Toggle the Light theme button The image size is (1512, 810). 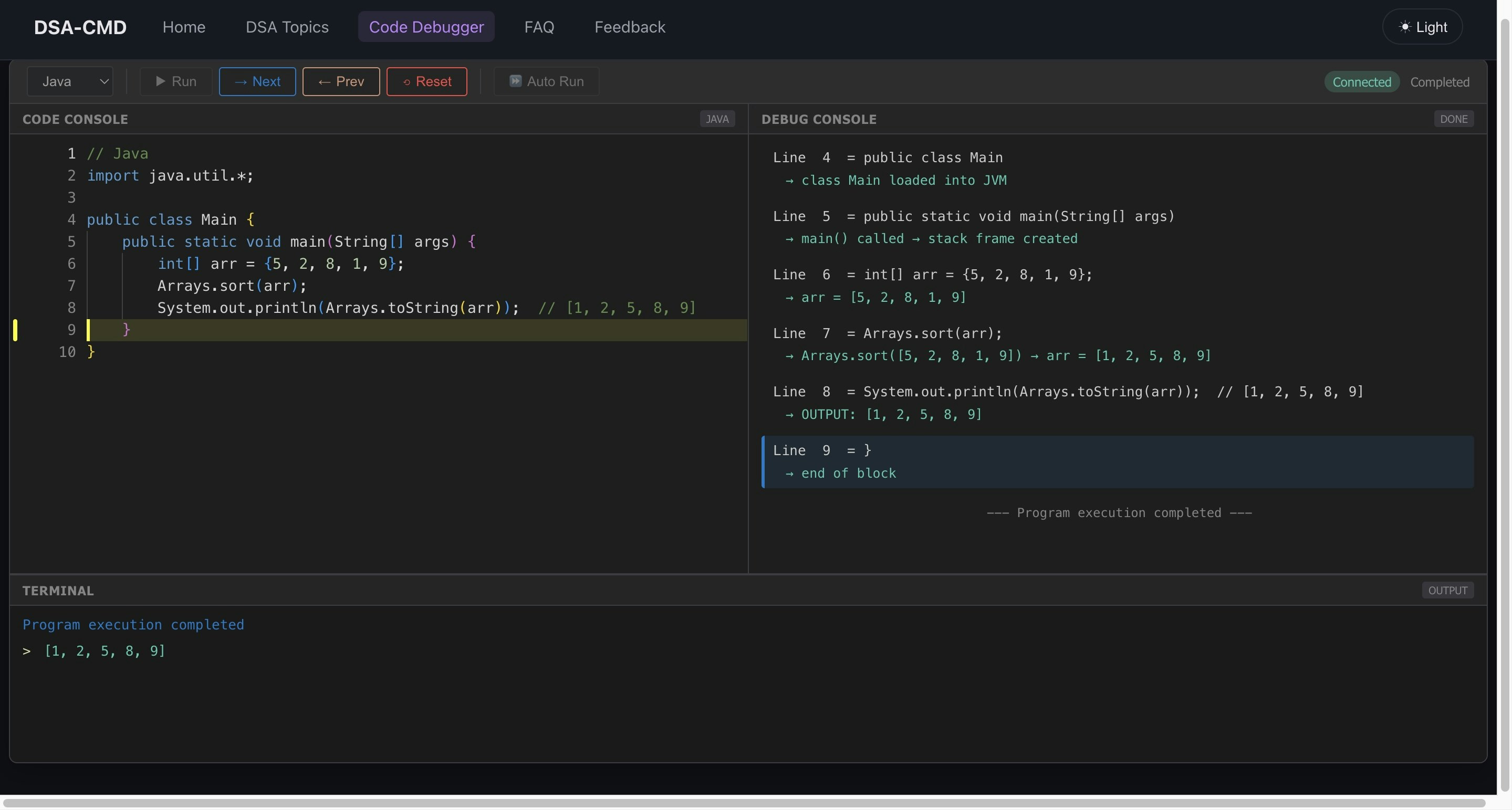click(x=1422, y=27)
